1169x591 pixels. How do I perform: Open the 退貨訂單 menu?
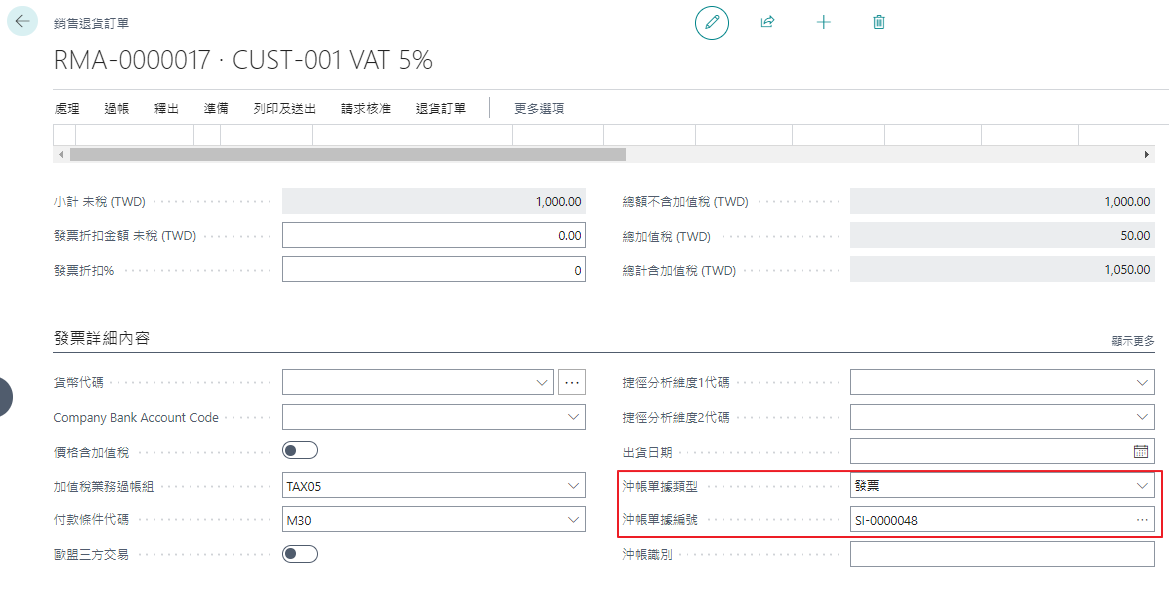pos(441,108)
